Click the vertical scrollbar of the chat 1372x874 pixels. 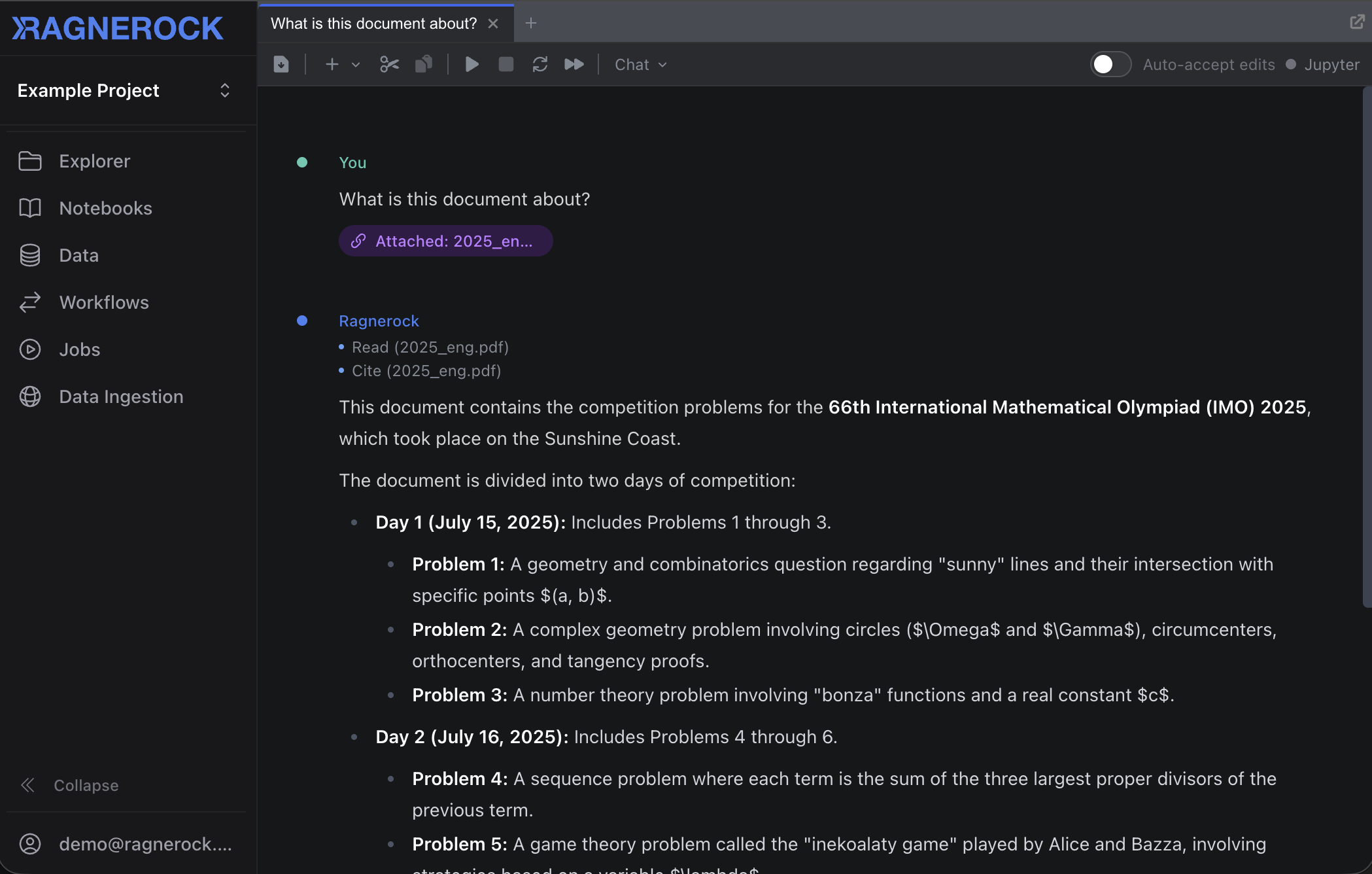tap(1367, 347)
